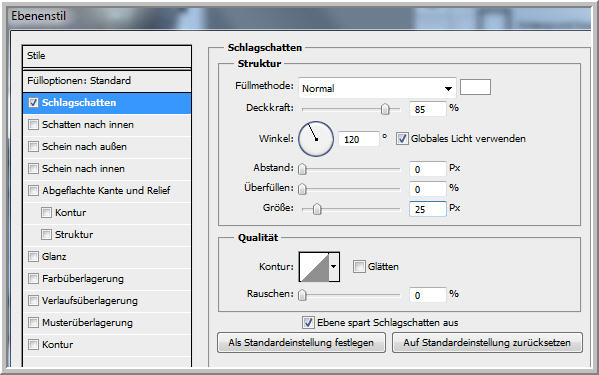Select Fülloptionen: Standard entry
599x375 pixels.
(107, 81)
